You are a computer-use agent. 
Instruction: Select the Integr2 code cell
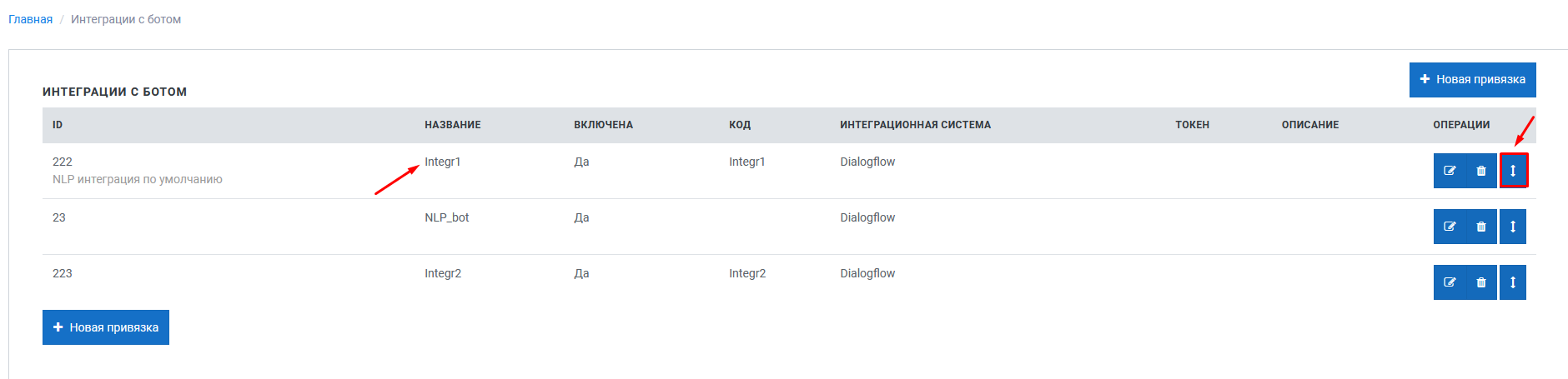point(747,273)
